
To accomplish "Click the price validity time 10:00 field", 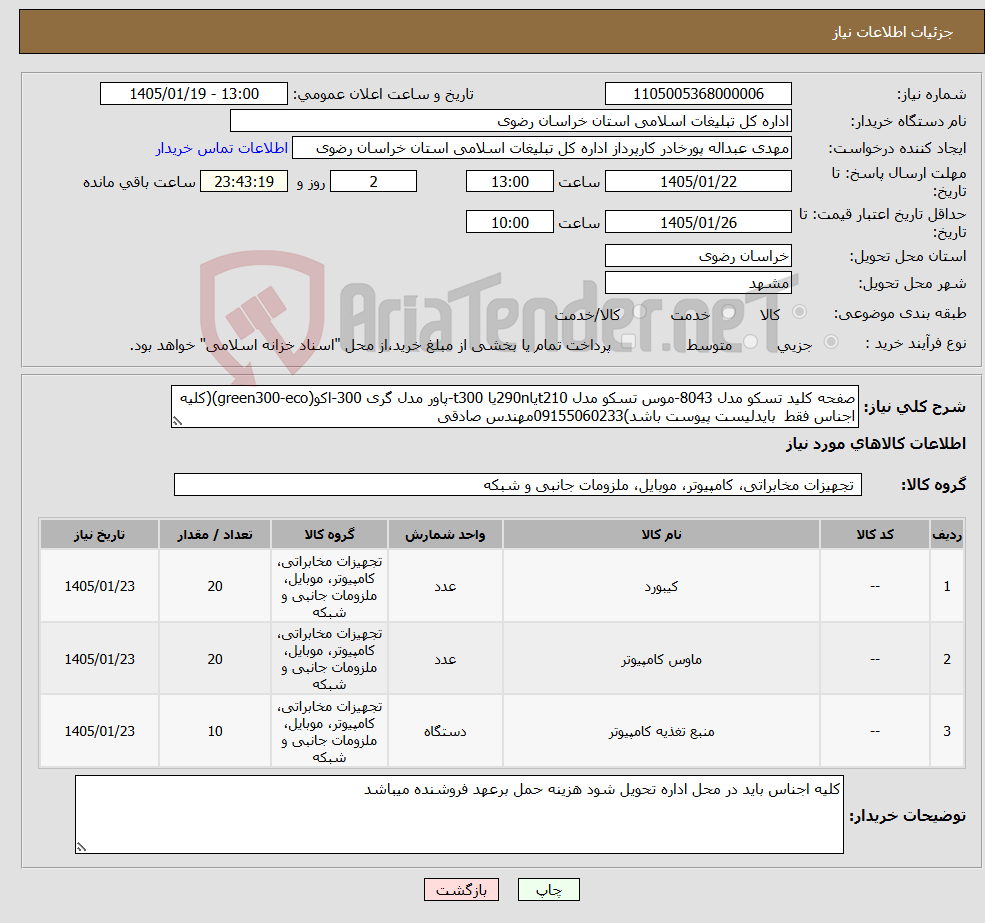I will [x=509, y=222].
